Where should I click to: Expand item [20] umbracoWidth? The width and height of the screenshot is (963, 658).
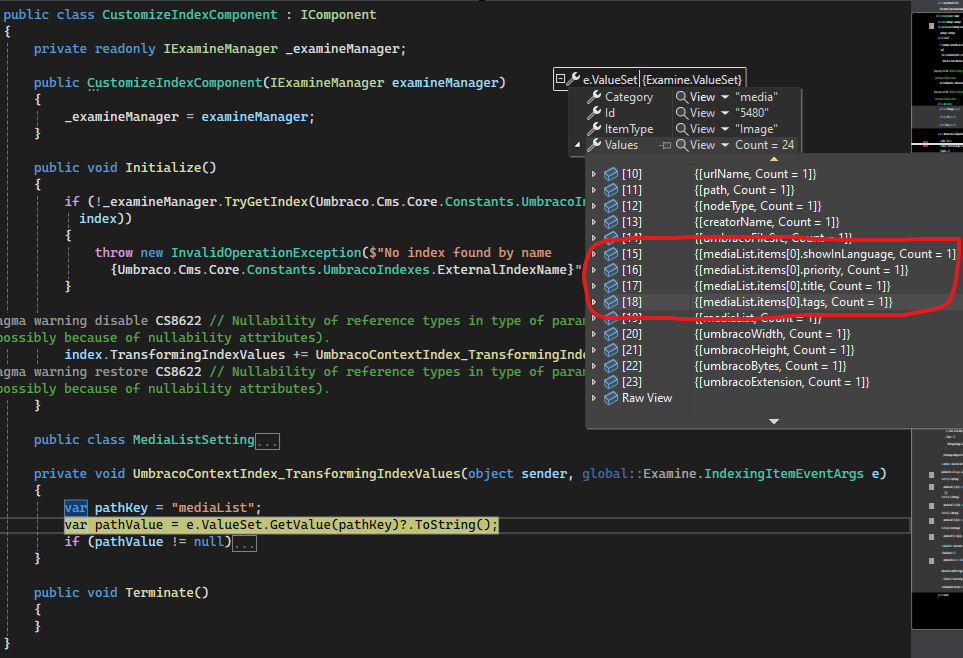tap(594, 334)
